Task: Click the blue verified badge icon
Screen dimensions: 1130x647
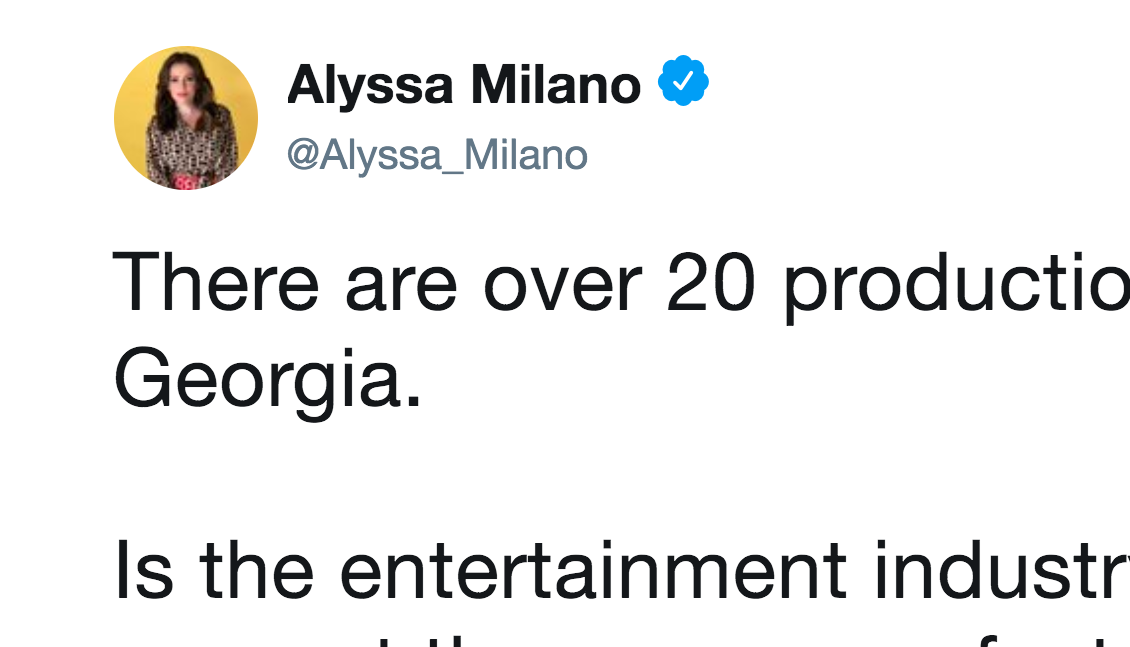Action: tap(683, 81)
